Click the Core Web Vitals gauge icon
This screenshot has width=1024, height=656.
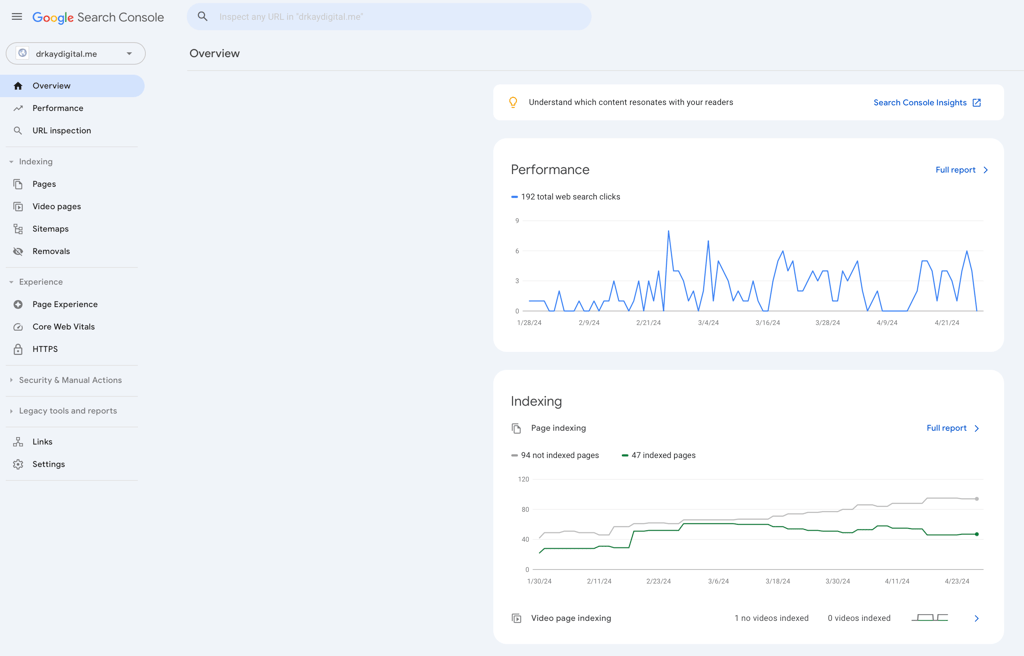(18, 327)
